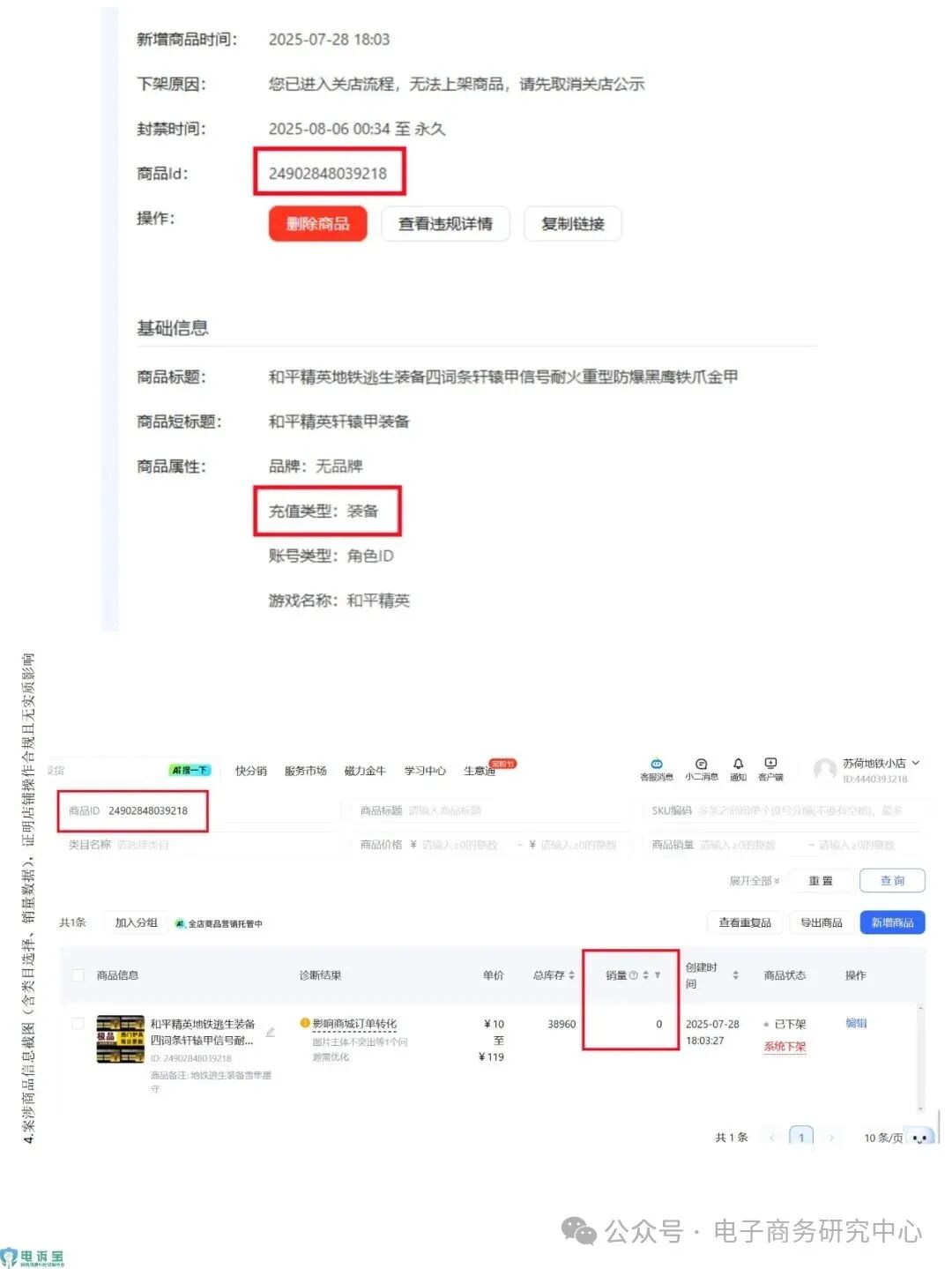Check the select-all checkbox in the table header
This screenshot has width=952, height=1269.
click(78, 975)
